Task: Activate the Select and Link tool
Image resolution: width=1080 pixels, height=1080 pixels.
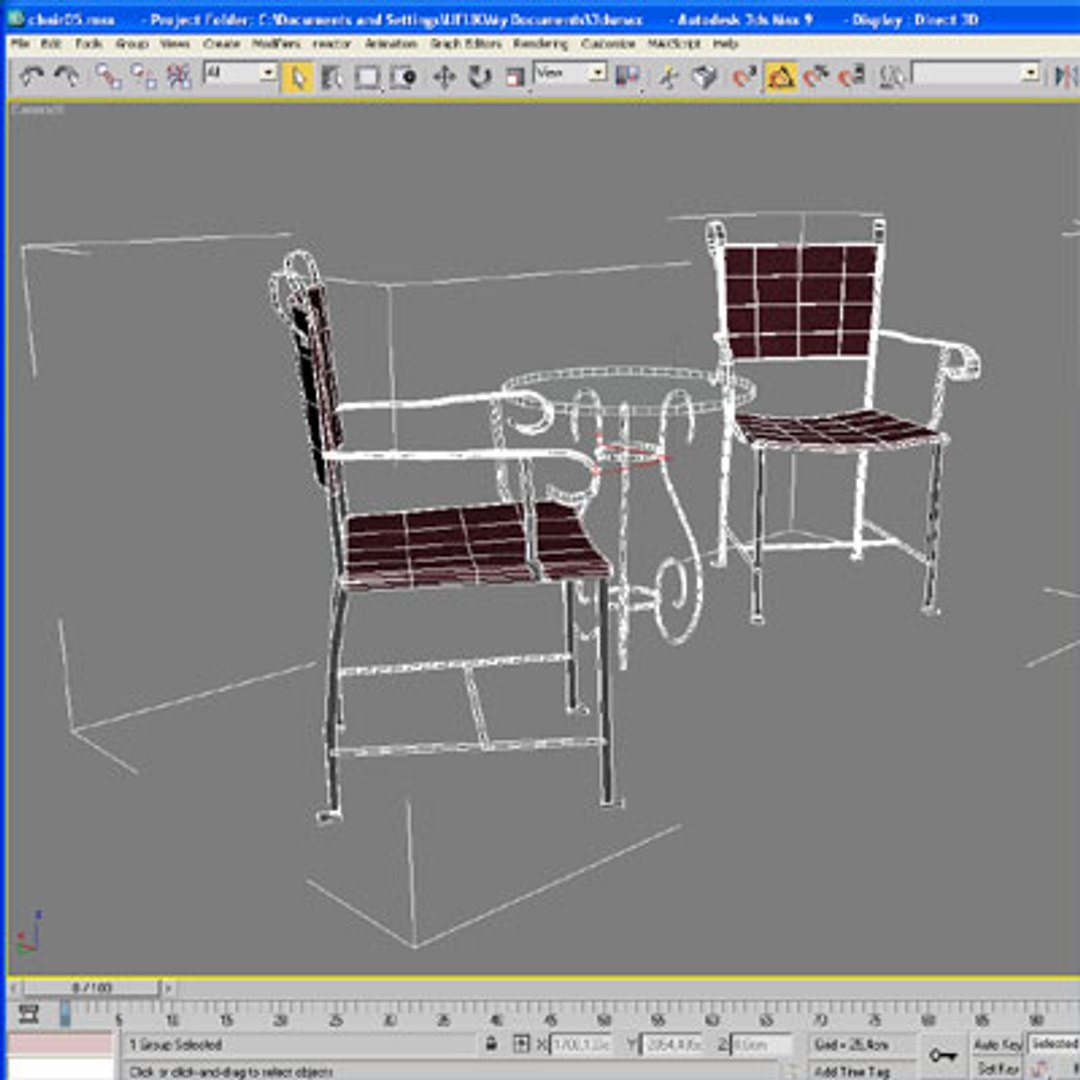Action: pyautogui.click(x=107, y=76)
